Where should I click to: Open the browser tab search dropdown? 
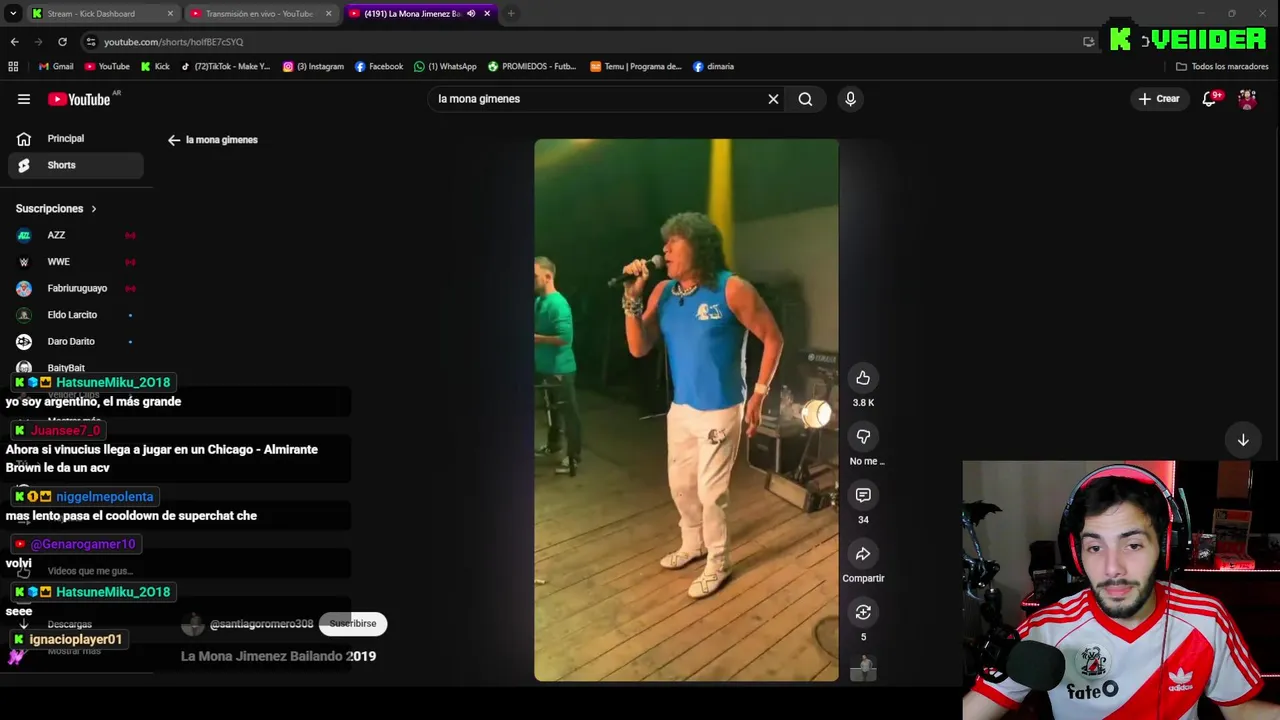(x=13, y=14)
